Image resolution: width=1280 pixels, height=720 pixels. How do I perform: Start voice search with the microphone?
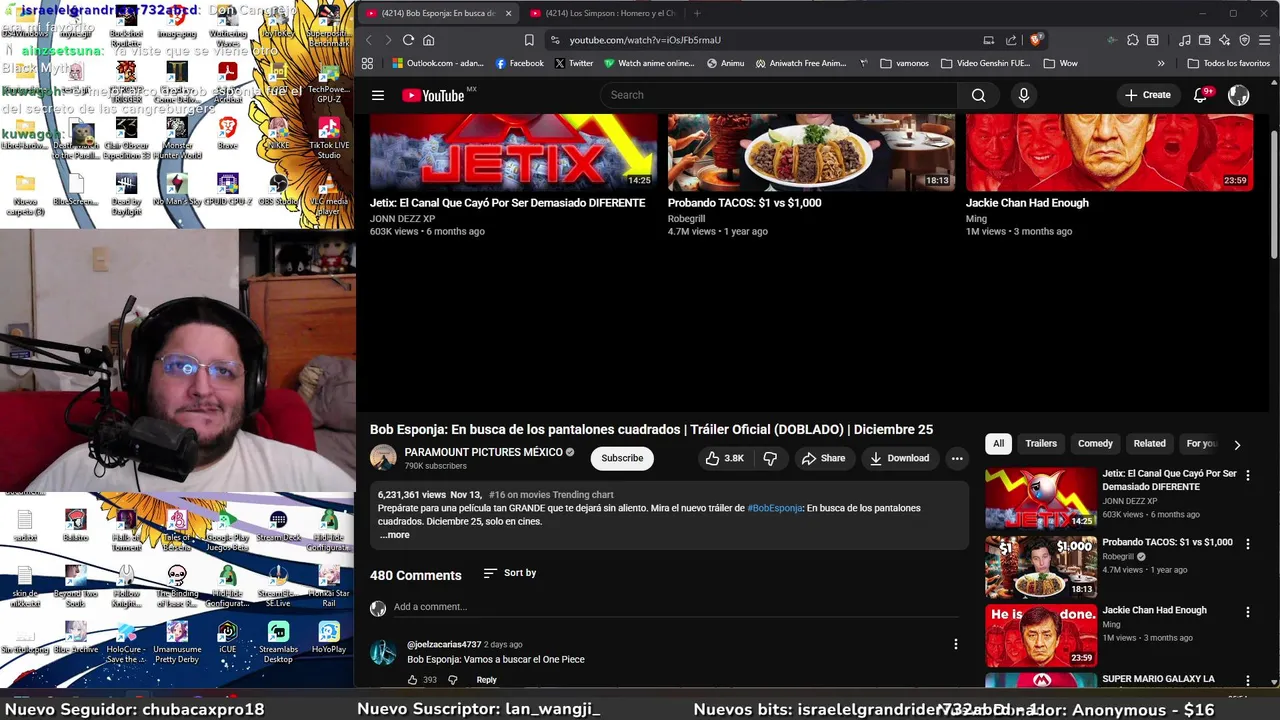[1023, 95]
